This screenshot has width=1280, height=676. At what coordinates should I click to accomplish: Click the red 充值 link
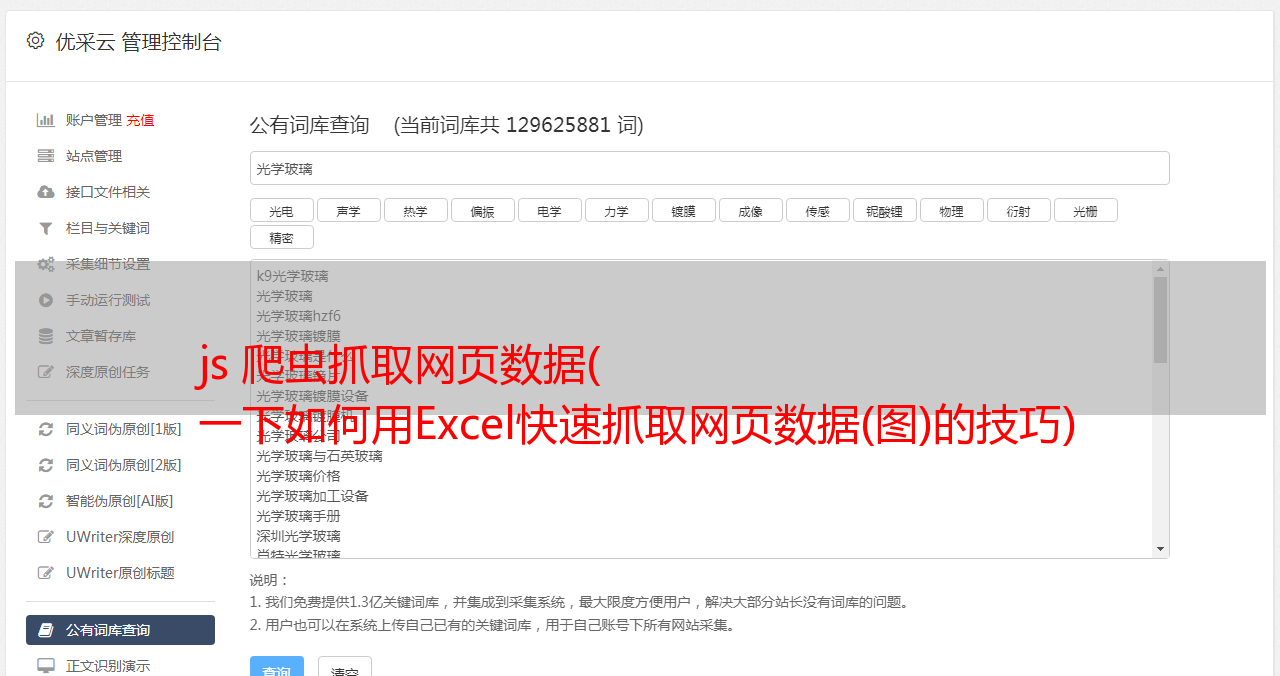pyautogui.click(x=140, y=120)
